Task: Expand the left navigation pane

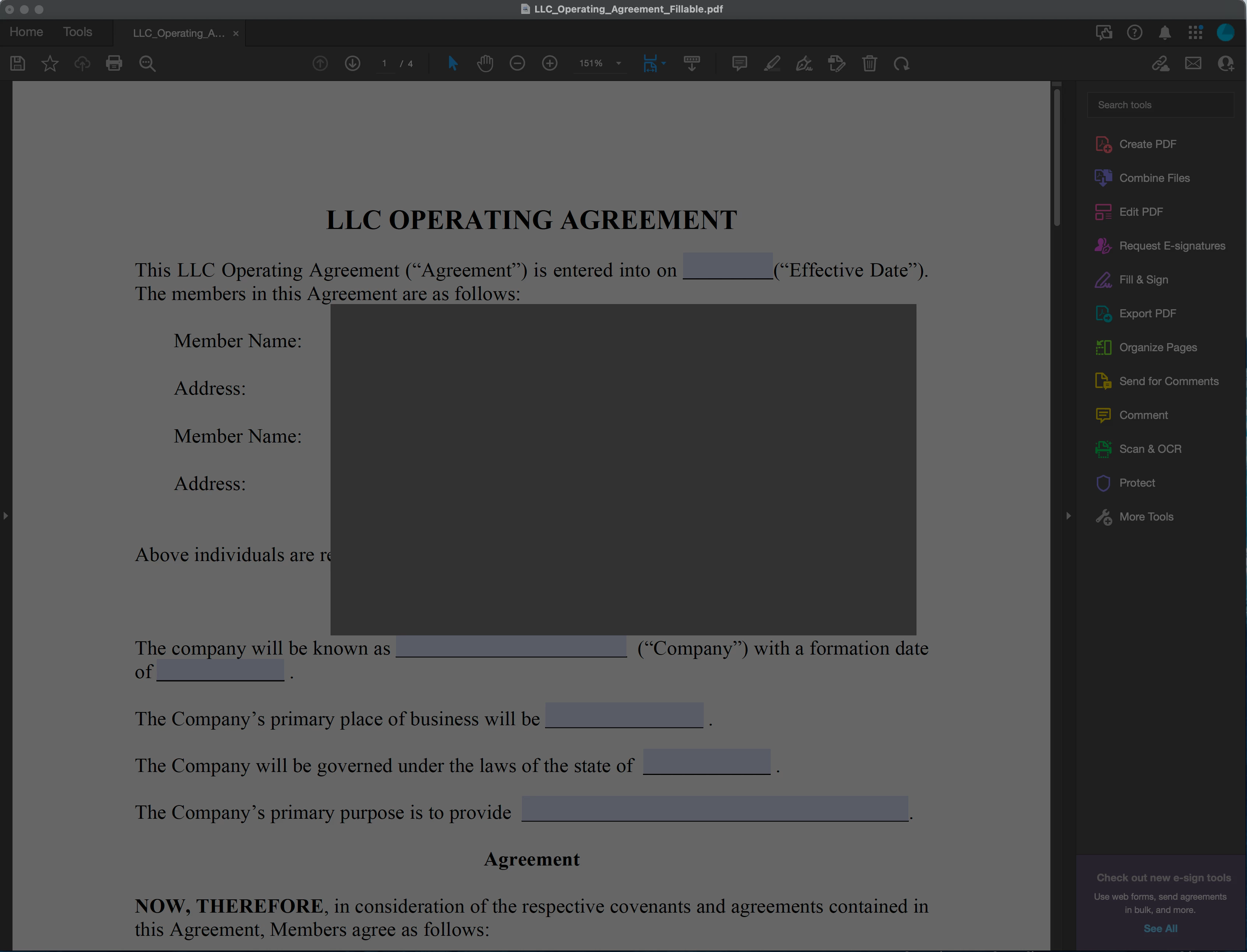Action: (x=6, y=516)
